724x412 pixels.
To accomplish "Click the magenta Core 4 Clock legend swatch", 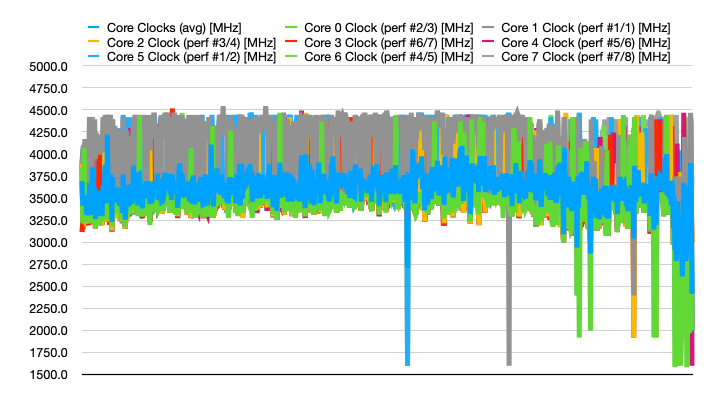I will pyautogui.click(x=488, y=43).
